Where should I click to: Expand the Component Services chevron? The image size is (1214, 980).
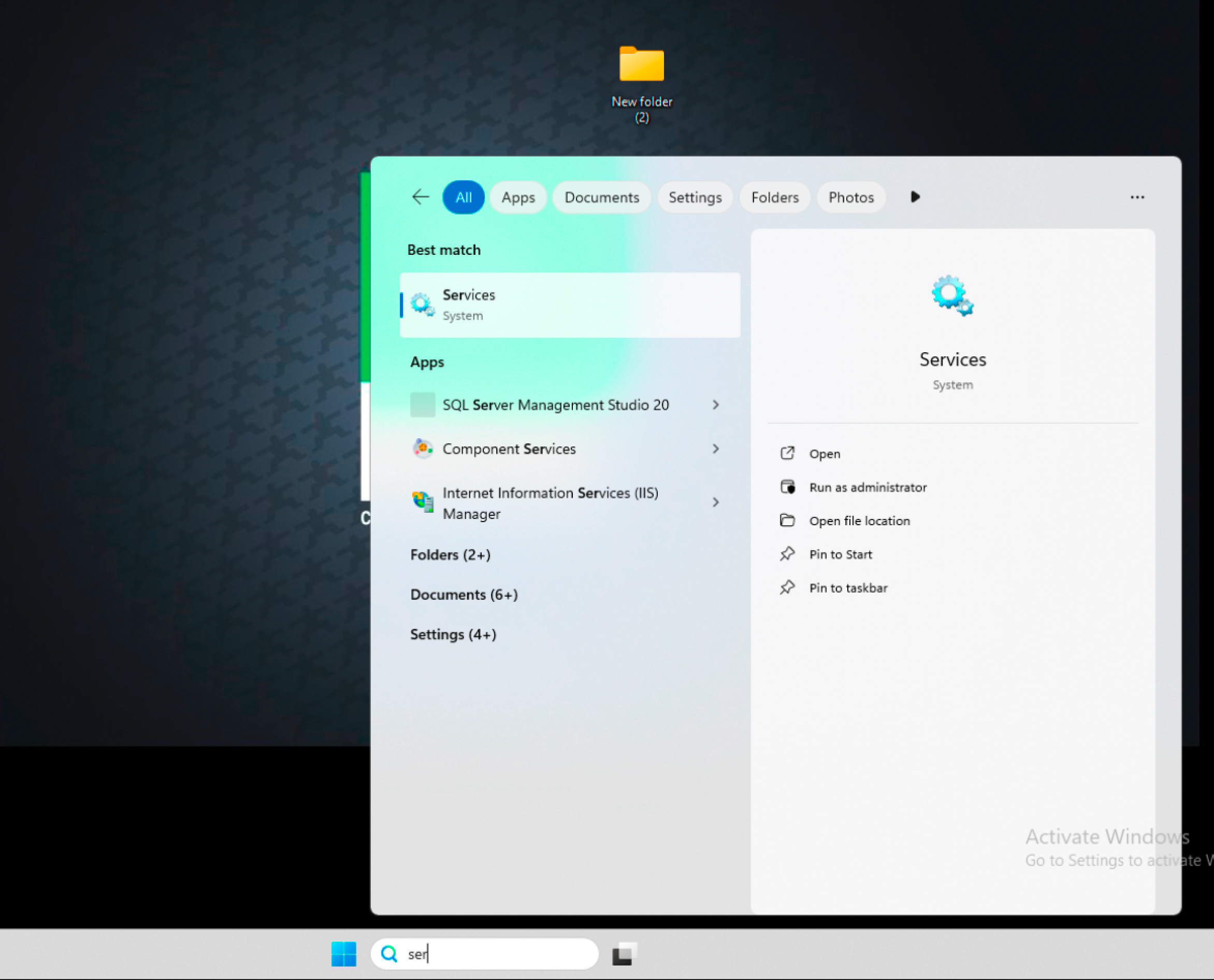coord(716,449)
